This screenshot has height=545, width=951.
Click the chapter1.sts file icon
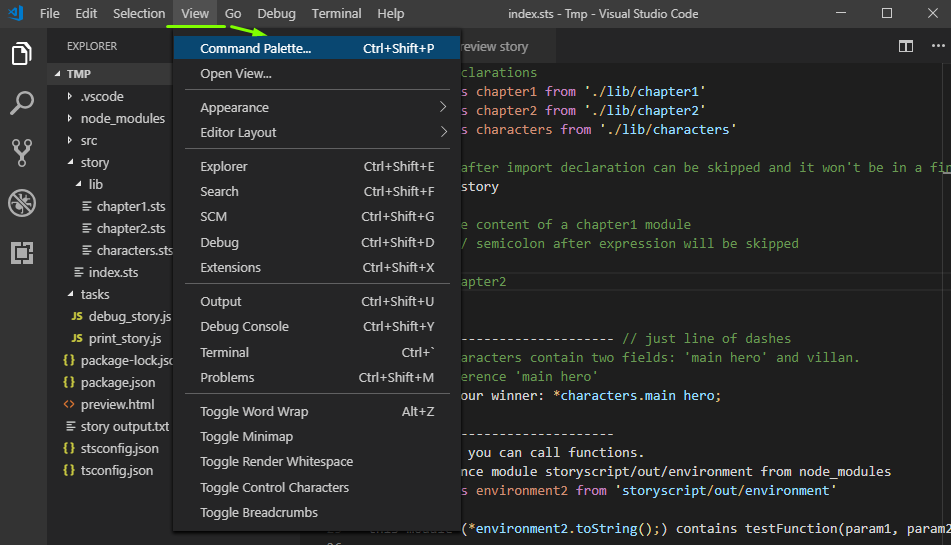[x=87, y=207]
